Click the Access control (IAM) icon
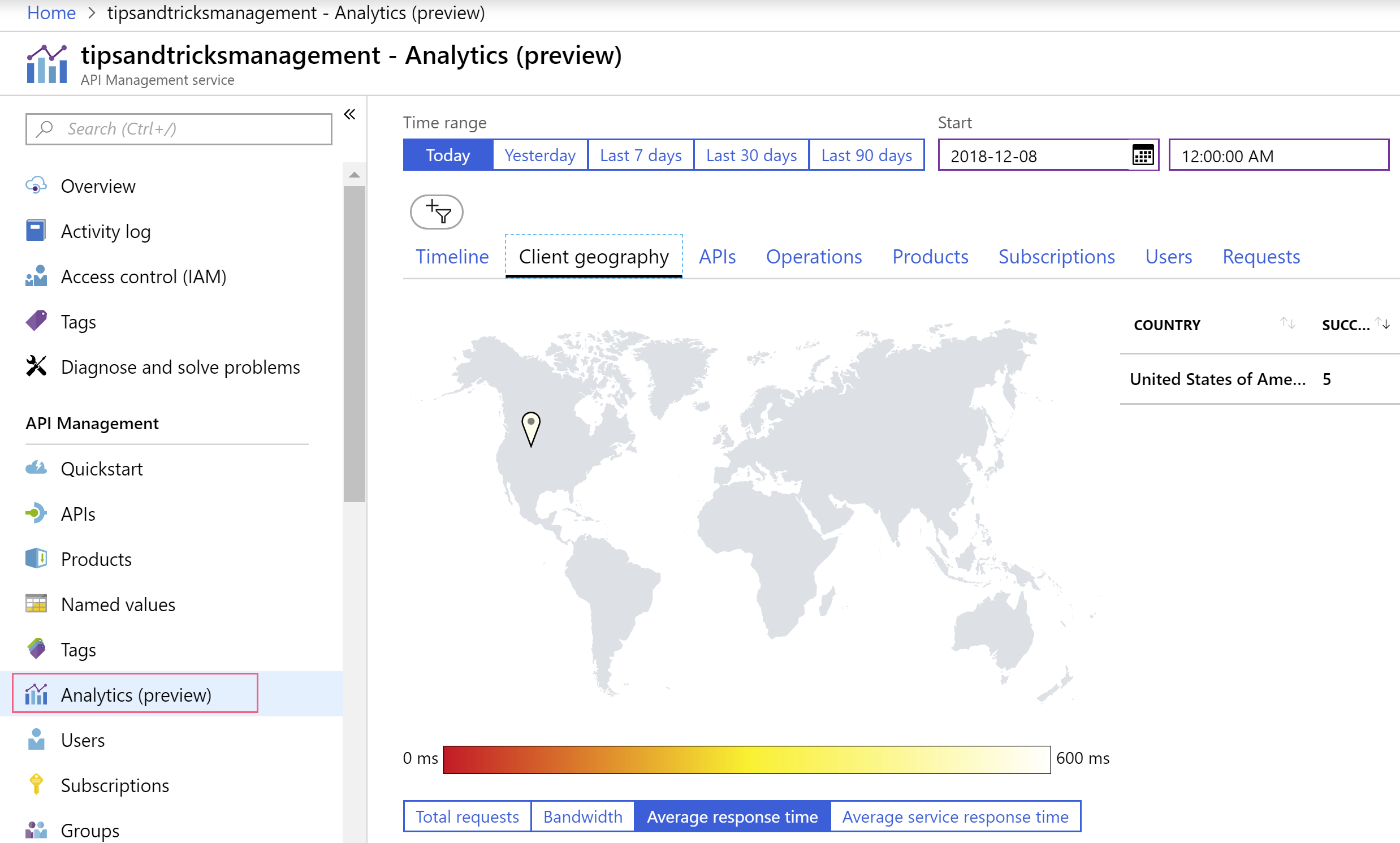 (x=36, y=276)
